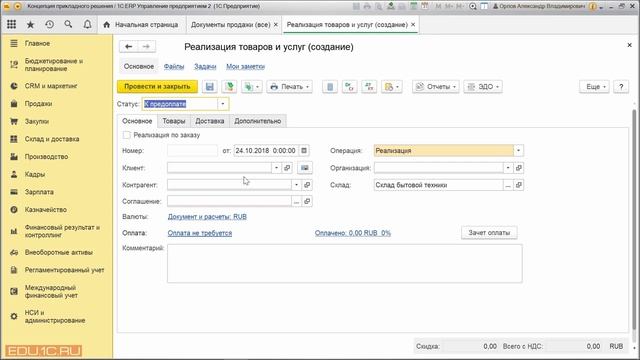
Task: Switch to the Дополнительно tab
Action: (x=258, y=121)
